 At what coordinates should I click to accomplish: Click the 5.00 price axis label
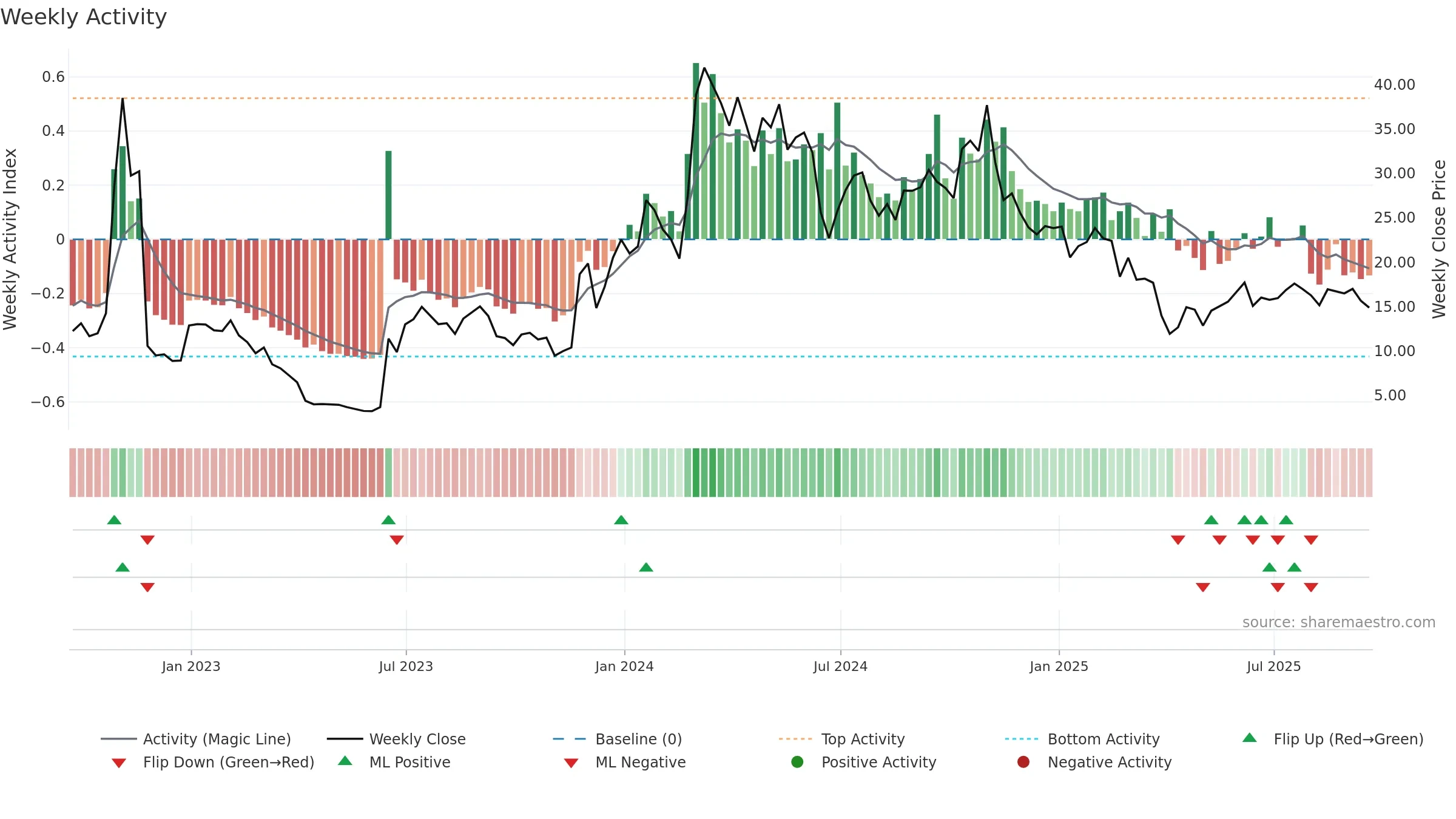tap(1390, 395)
